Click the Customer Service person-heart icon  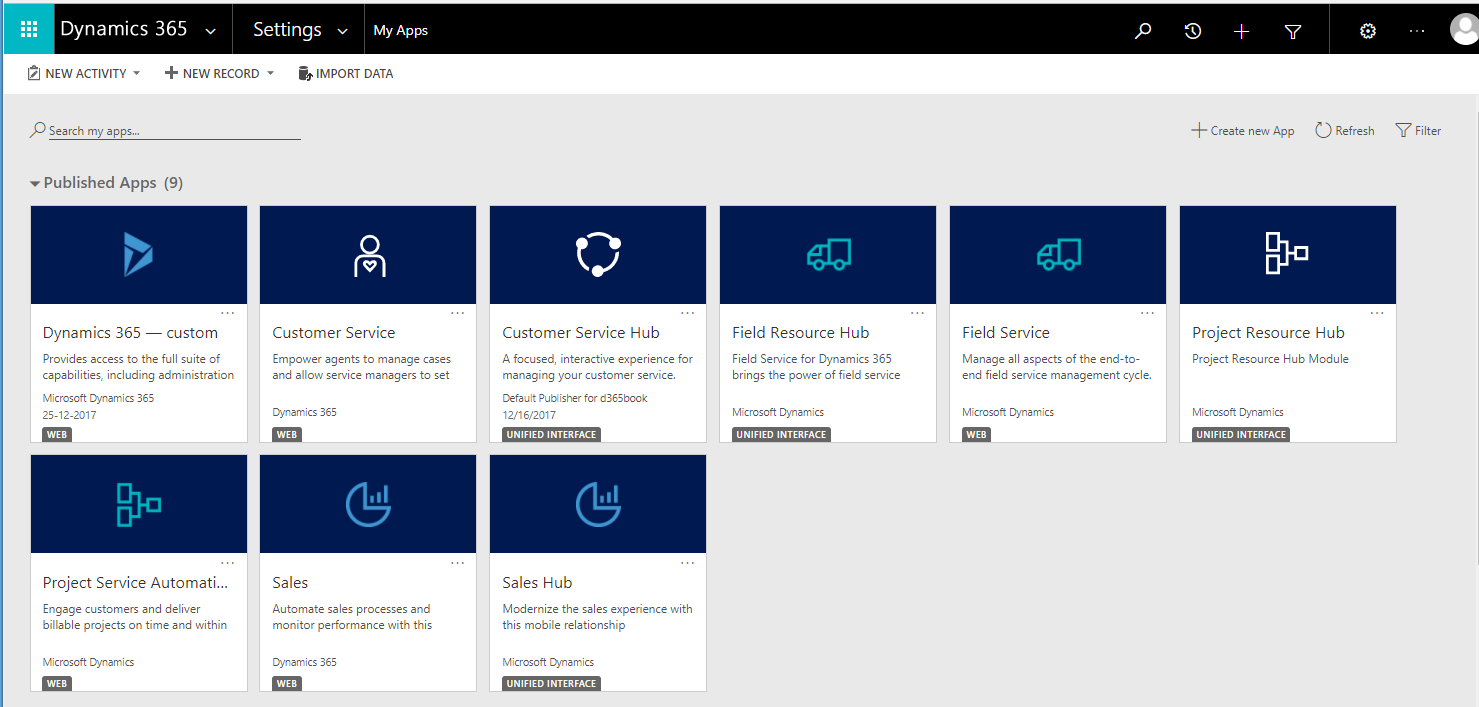(x=369, y=255)
